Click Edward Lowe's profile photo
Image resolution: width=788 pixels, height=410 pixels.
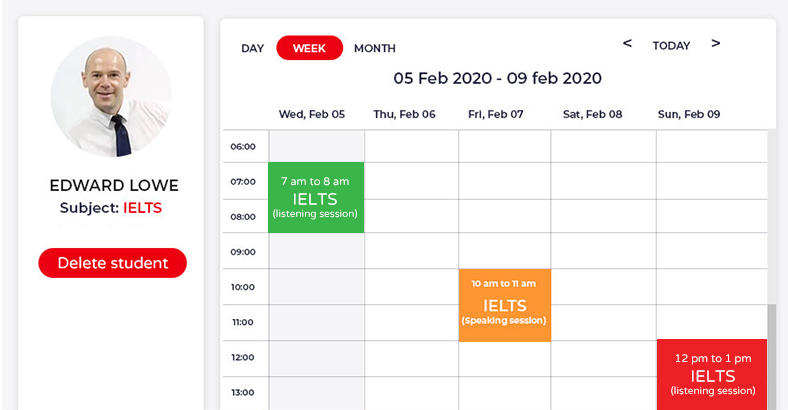tap(111, 96)
